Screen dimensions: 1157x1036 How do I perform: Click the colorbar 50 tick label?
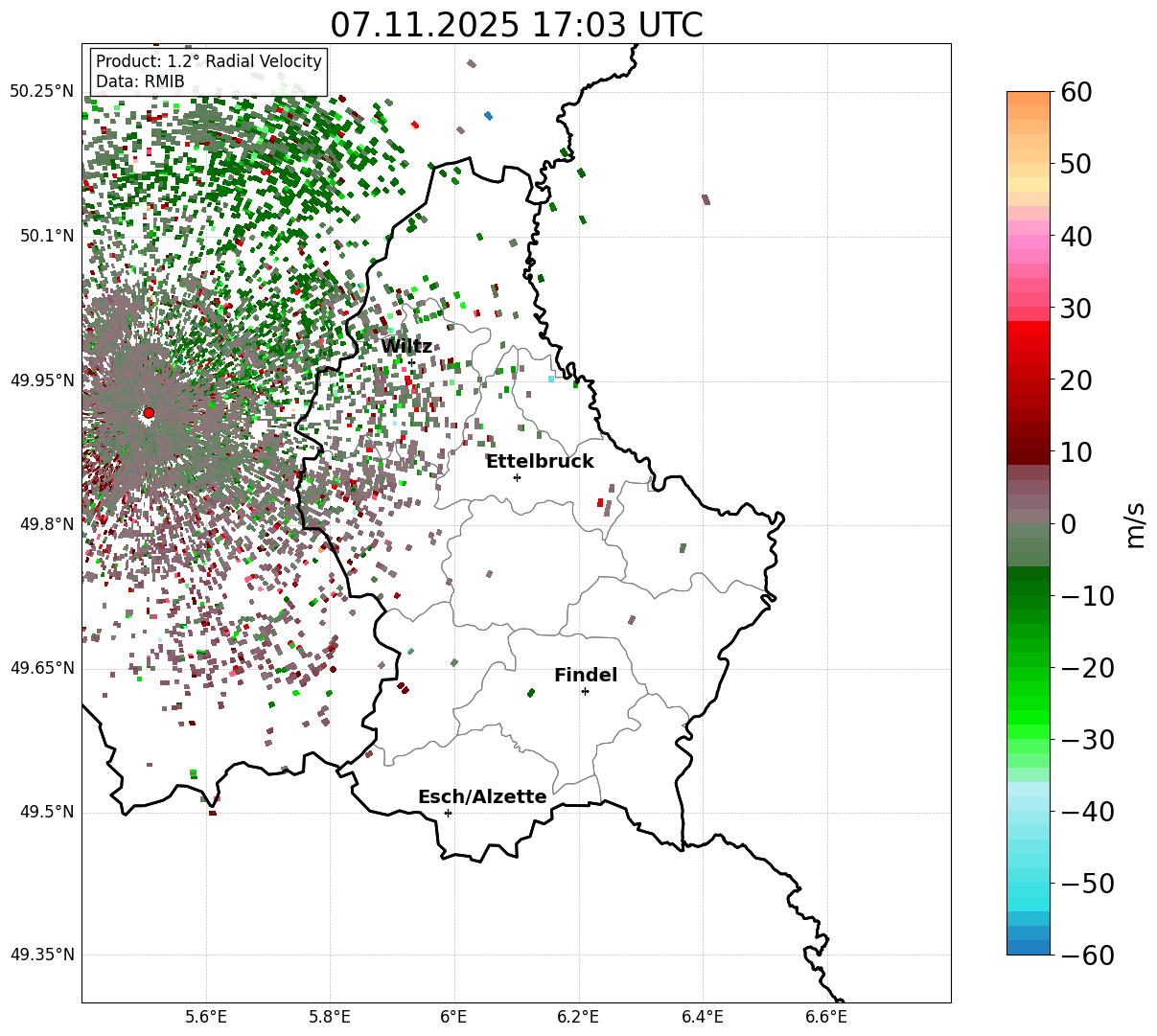tap(1078, 164)
